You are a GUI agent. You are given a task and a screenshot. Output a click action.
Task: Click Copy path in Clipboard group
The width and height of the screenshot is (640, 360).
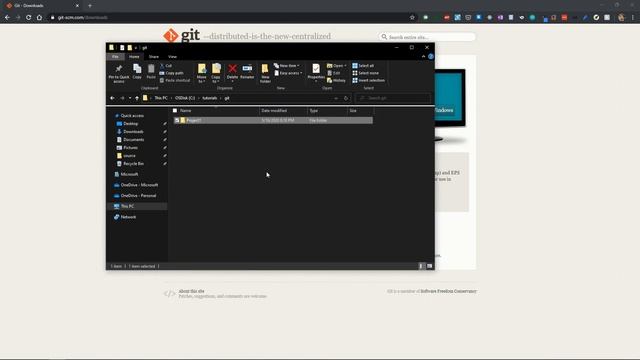tap(171, 73)
